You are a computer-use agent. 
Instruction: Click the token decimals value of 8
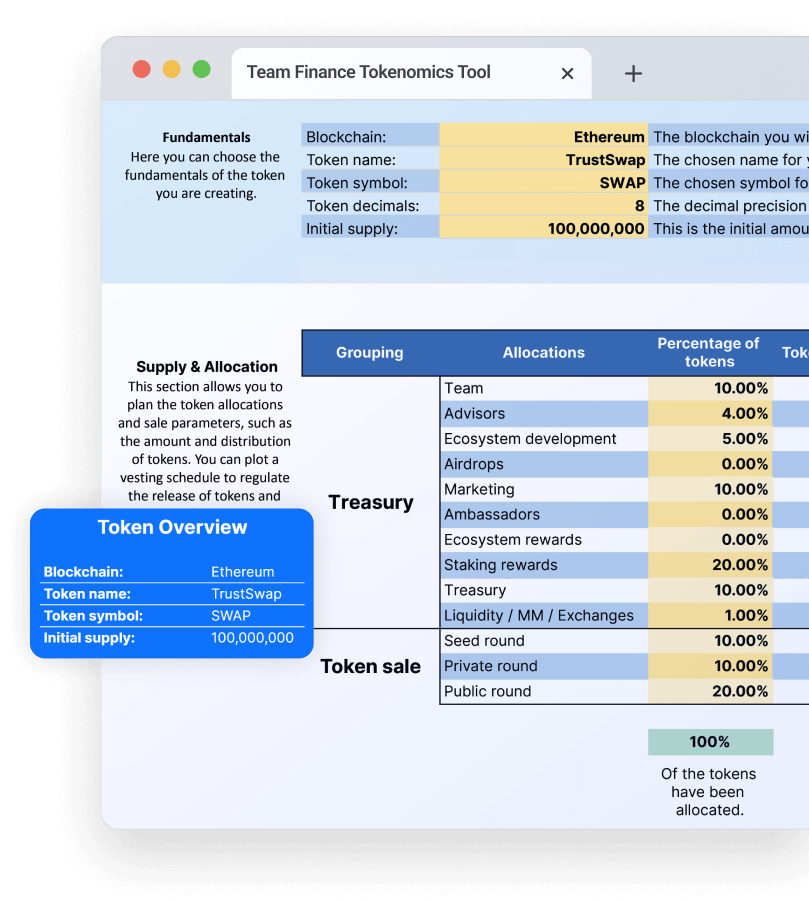[x=545, y=205]
